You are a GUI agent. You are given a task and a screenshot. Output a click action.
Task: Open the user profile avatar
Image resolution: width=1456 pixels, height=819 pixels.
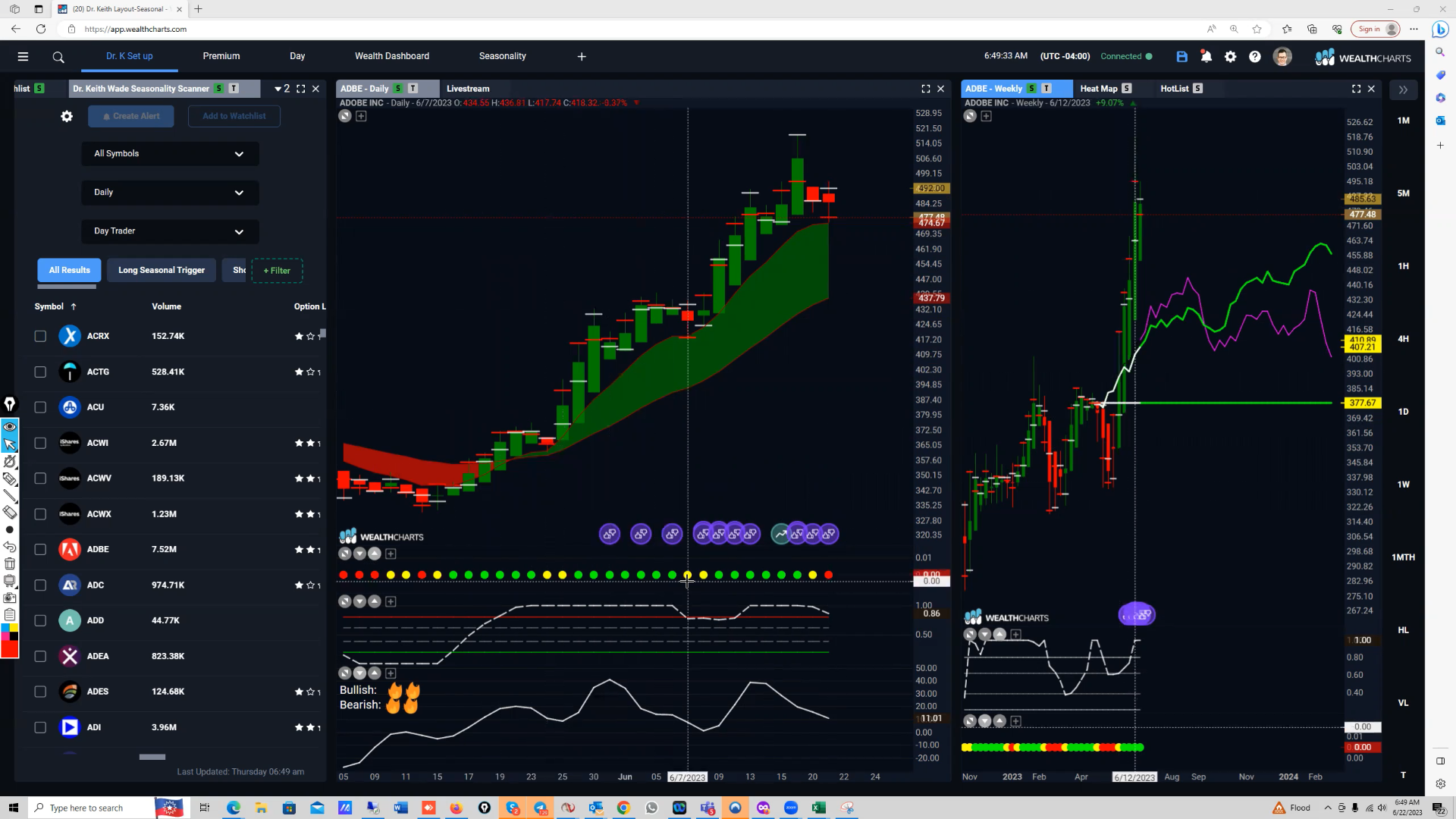tap(1282, 57)
